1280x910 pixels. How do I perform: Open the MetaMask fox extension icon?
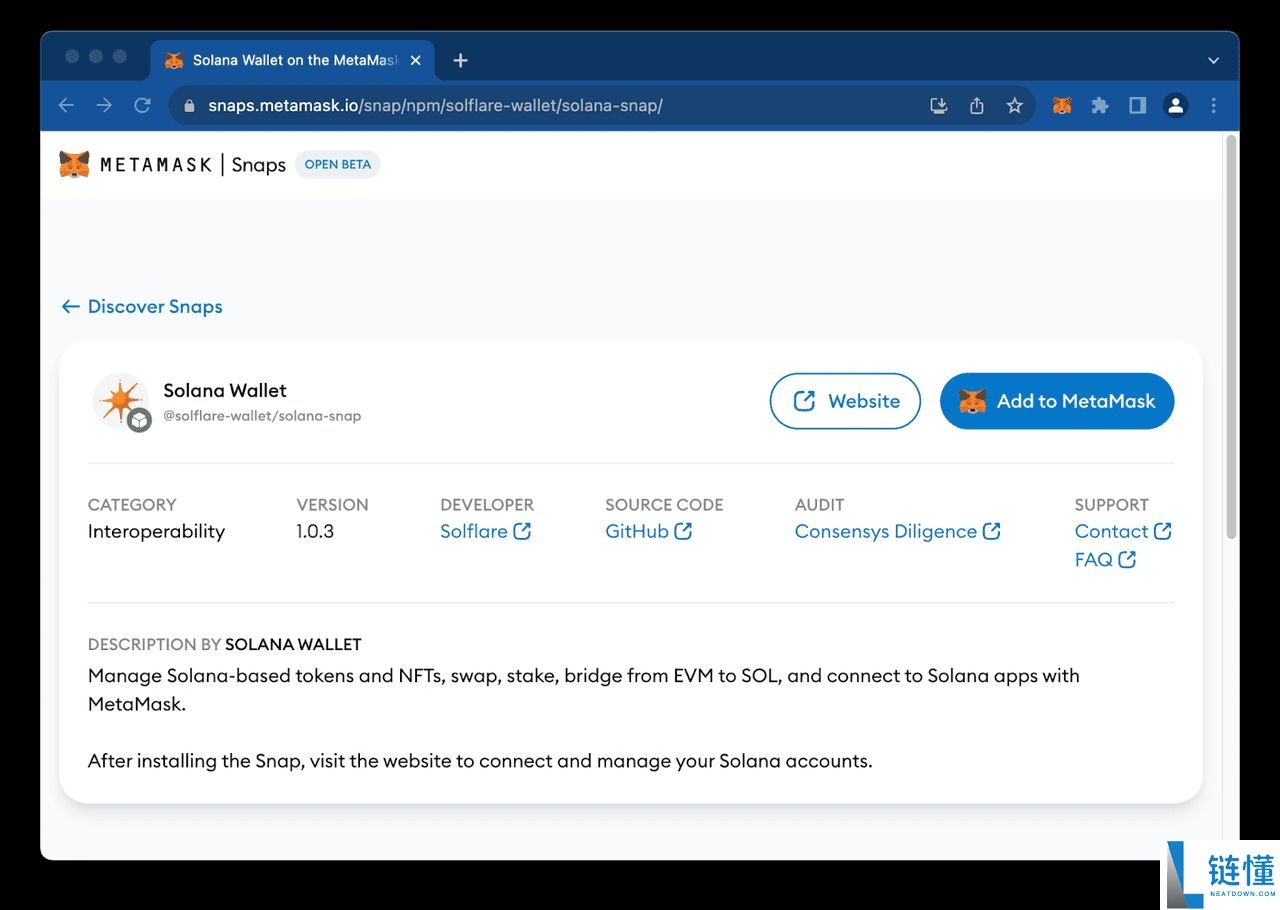coord(1062,105)
